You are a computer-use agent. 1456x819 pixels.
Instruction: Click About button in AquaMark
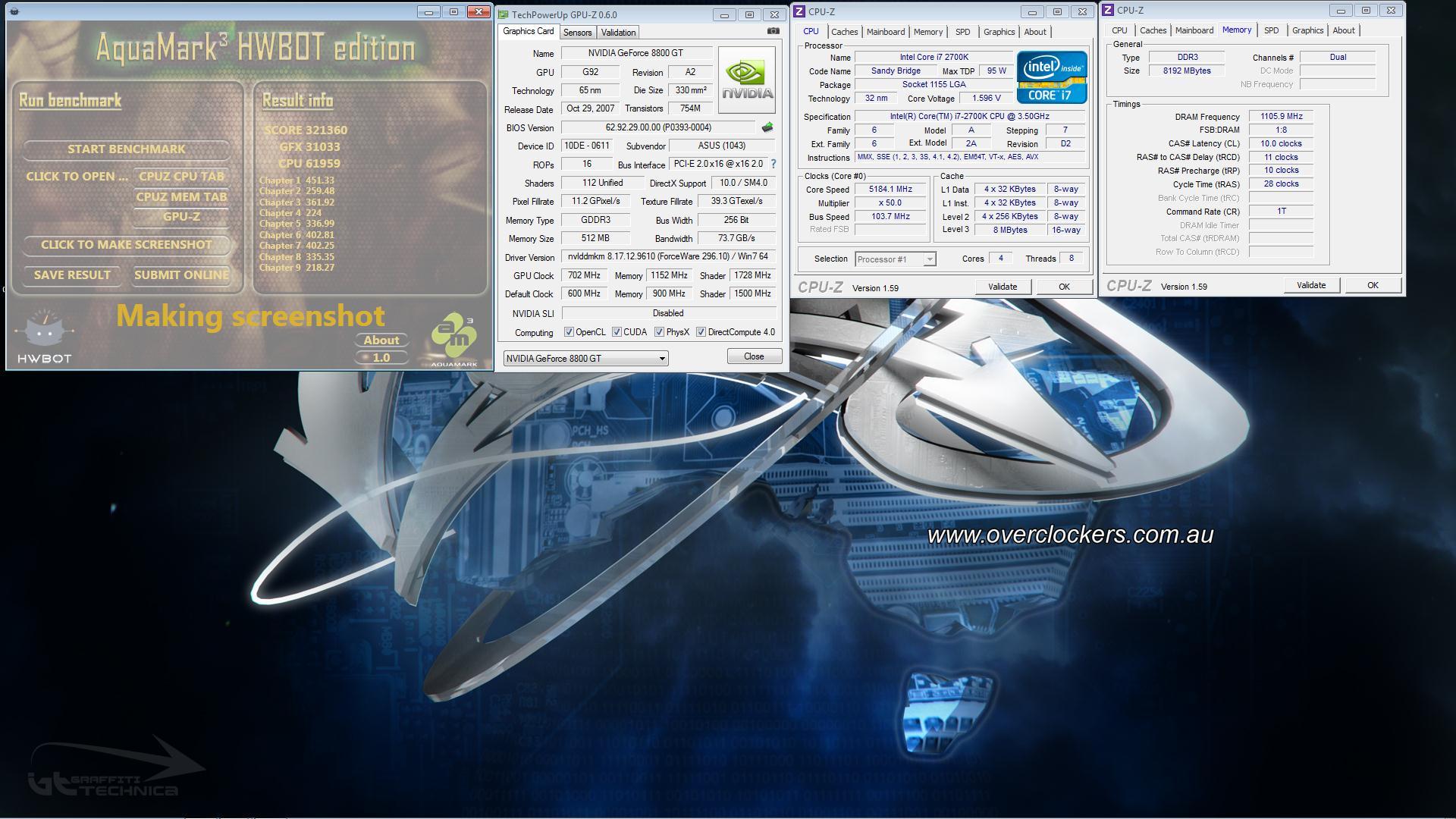(x=381, y=340)
